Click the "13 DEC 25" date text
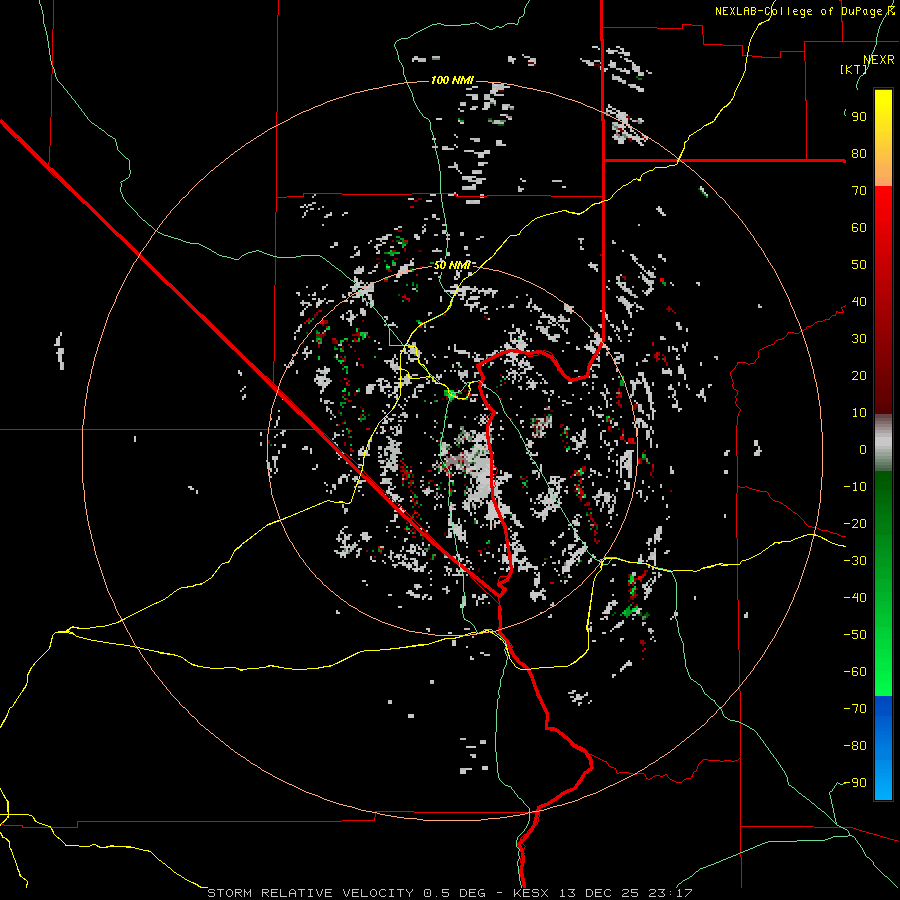 [x=597, y=893]
